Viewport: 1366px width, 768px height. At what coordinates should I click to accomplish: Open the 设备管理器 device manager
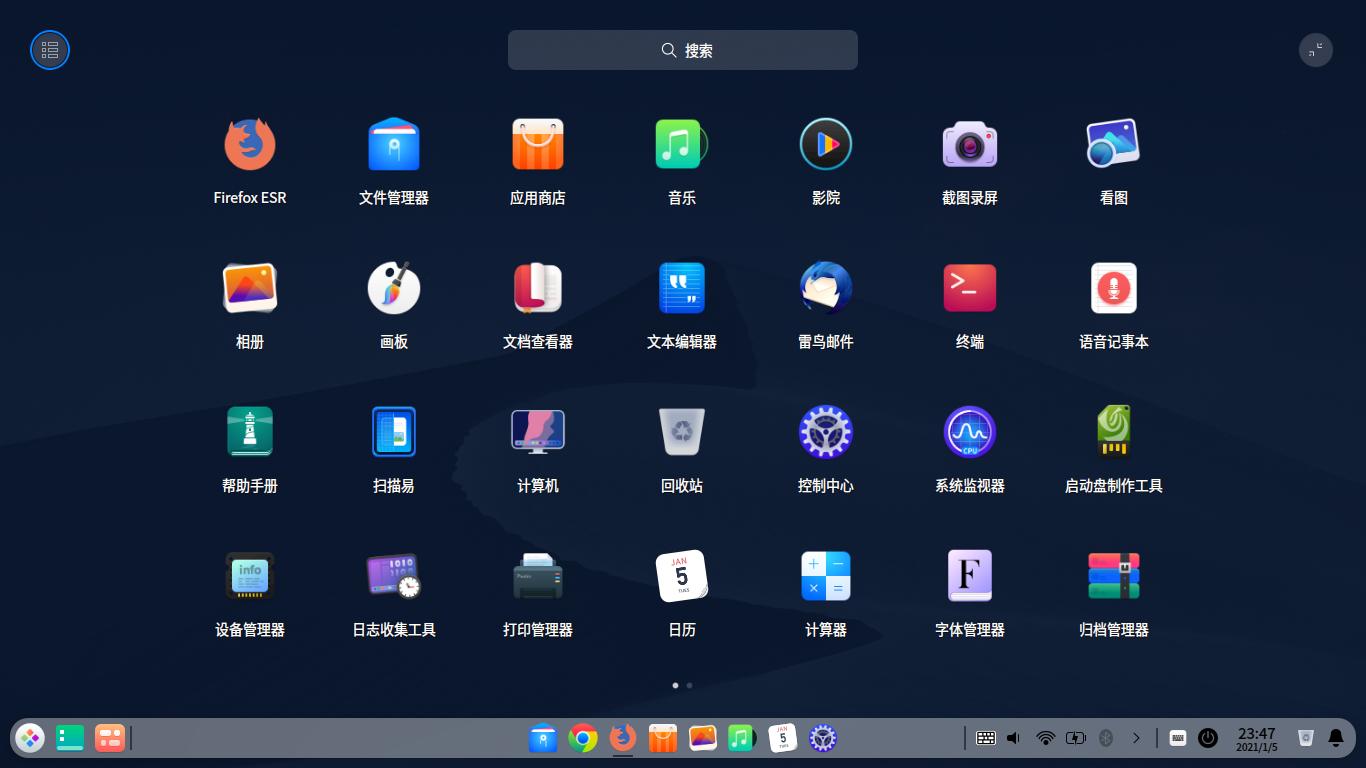[250, 577]
